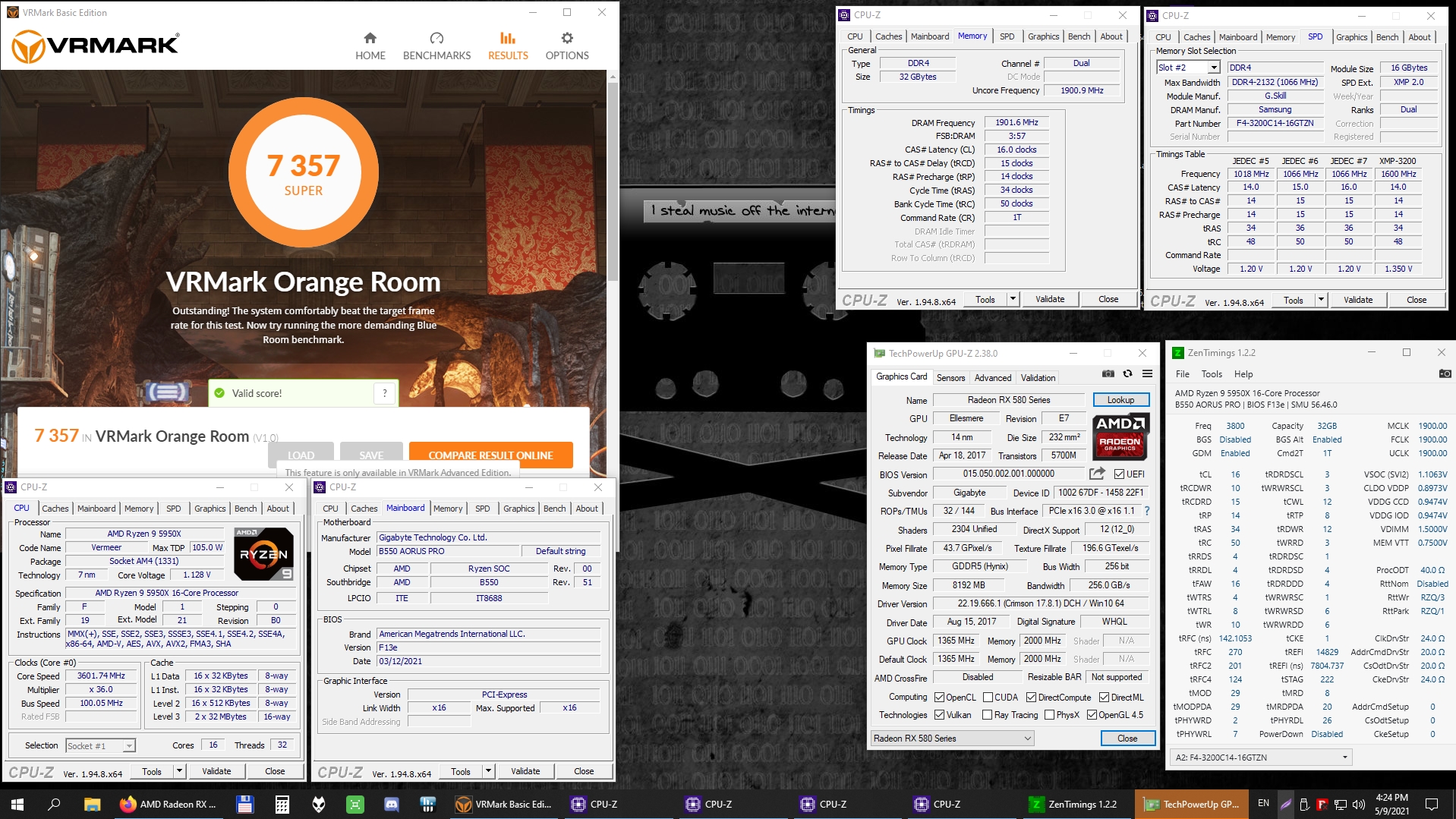The height and width of the screenshot is (819, 1456).
Task: Open VRMark BENCHMARKS gauge icon
Action: (436, 38)
